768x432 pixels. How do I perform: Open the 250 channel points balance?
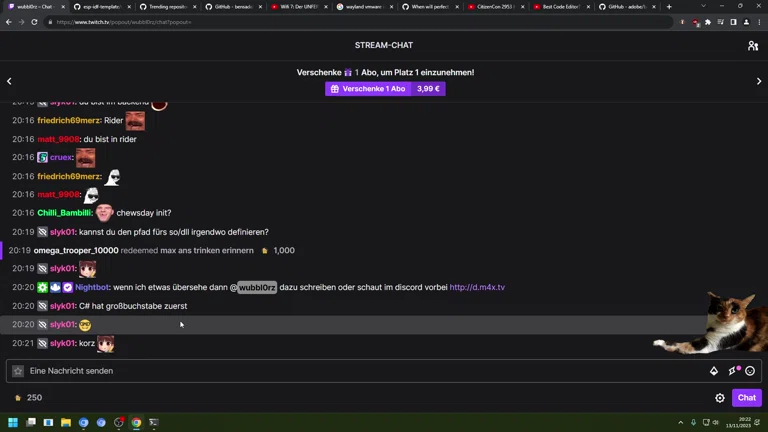click(28, 398)
